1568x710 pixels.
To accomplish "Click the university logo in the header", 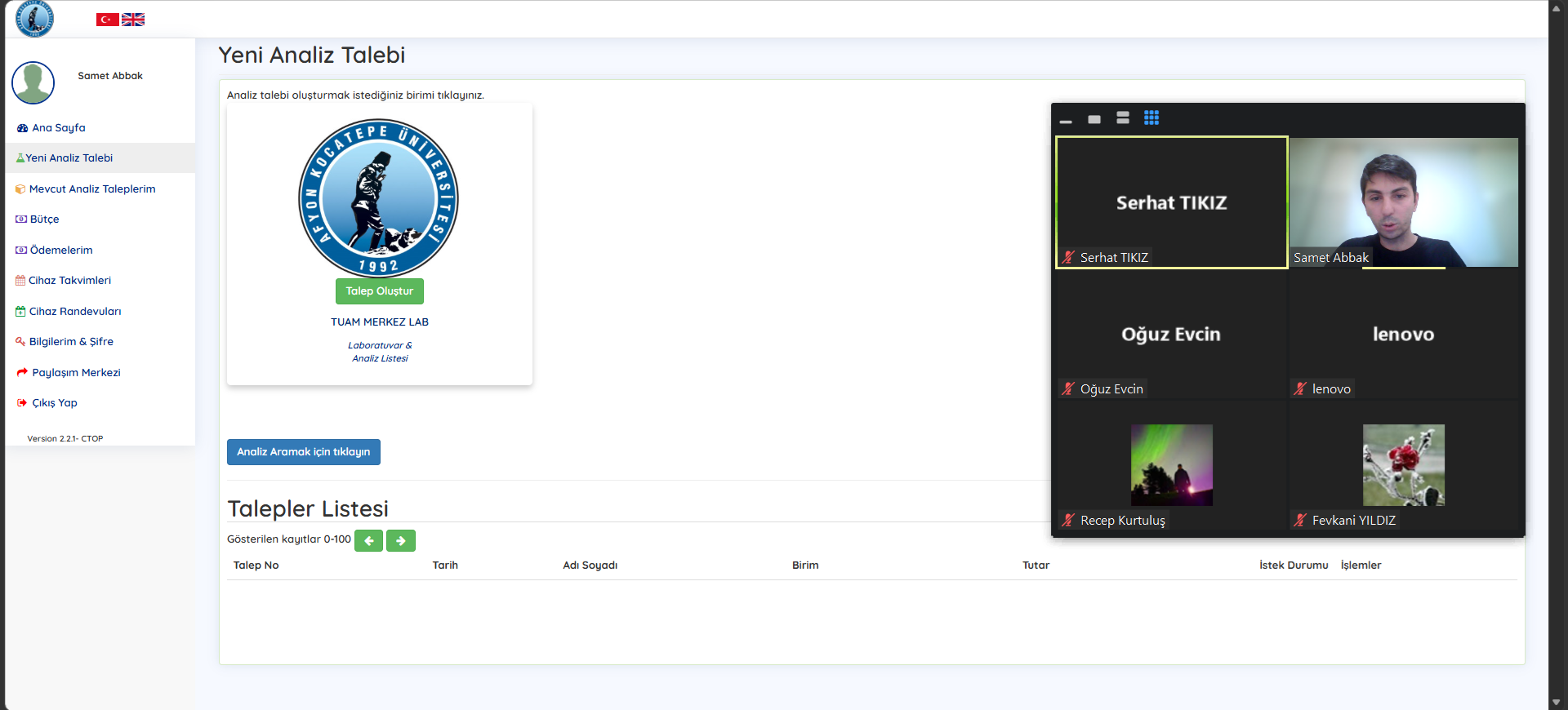I will coord(34,18).
